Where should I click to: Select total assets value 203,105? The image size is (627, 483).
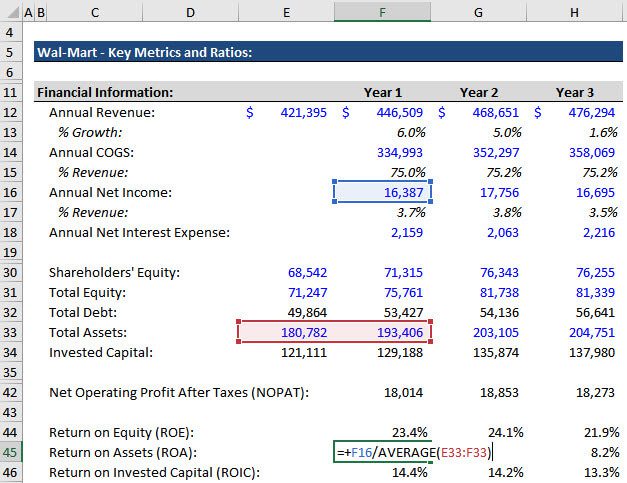[x=496, y=332]
